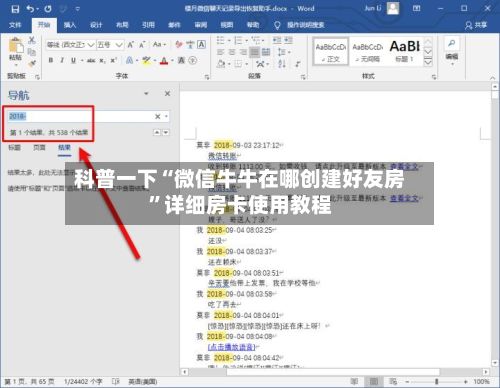Click the Sort A-Z icon

(282, 63)
